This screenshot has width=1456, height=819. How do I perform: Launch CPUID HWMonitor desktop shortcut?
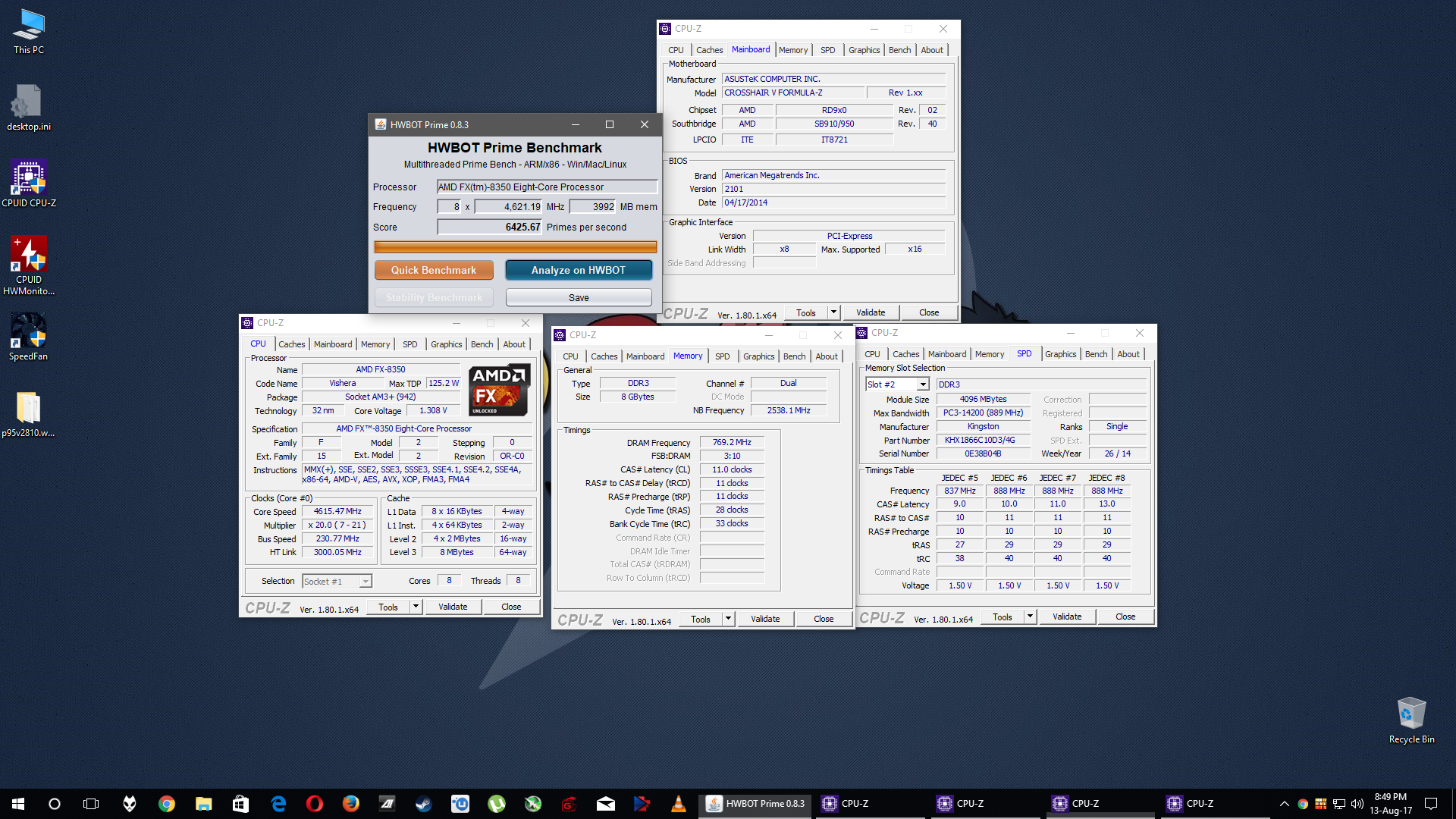point(29,265)
